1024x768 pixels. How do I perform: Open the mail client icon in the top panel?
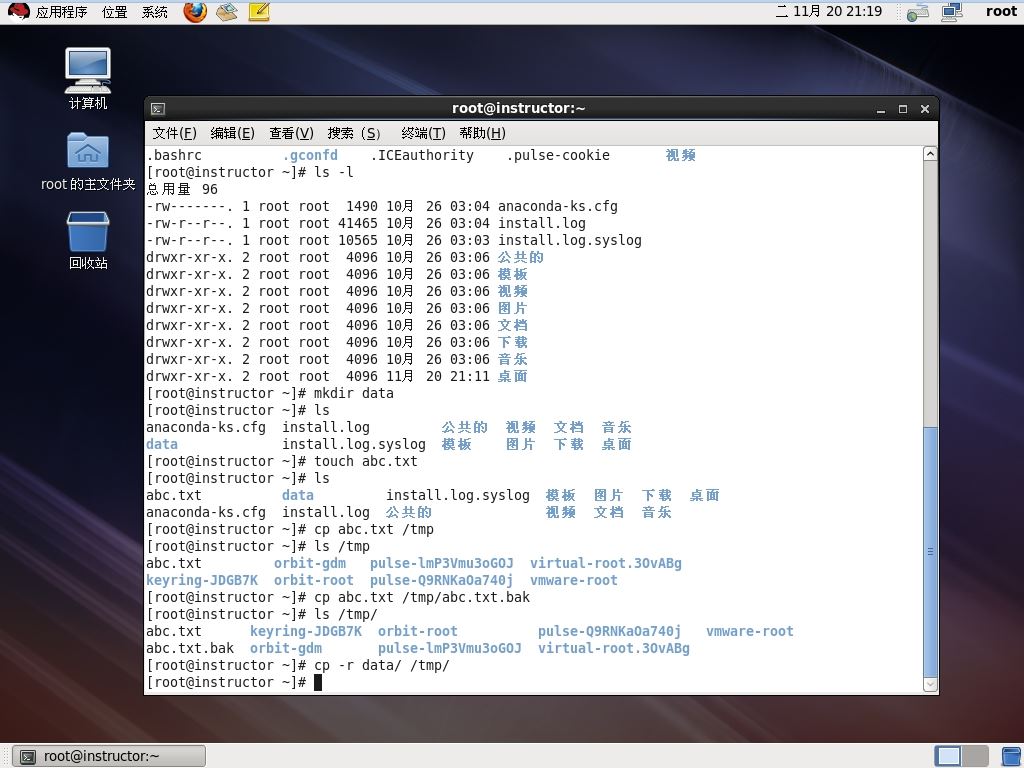point(227,11)
